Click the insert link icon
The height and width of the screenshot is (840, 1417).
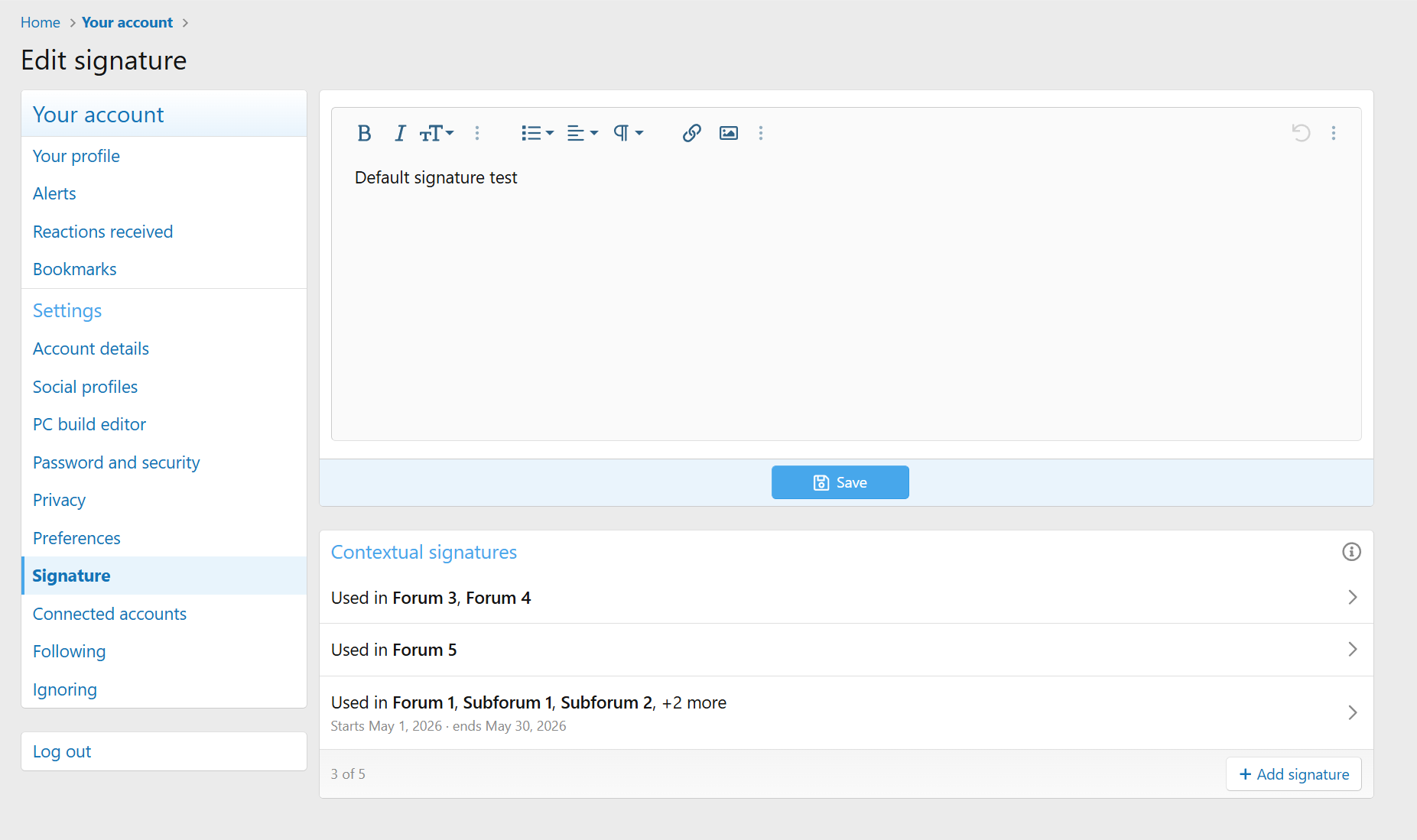pyautogui.click(x=691, y=133)
